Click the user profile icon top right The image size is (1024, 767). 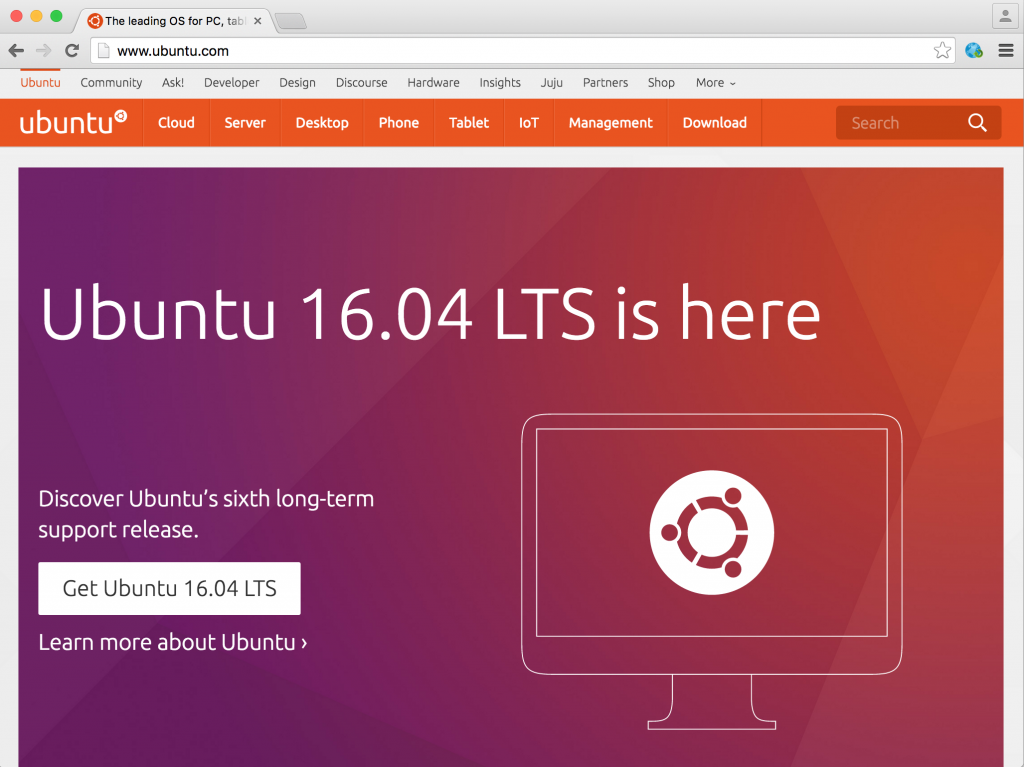pyautogui.click(x=1003, y=16)
